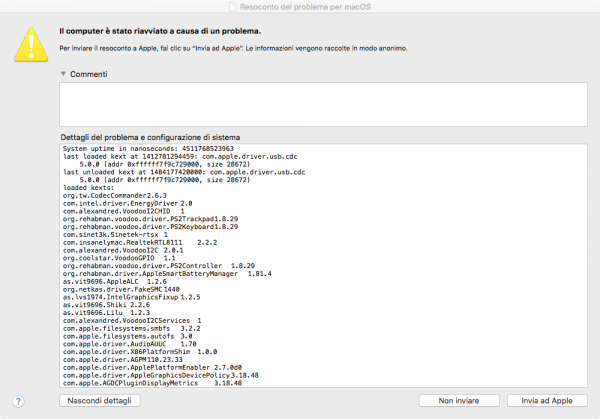Click the window title 'Resoconto del problema'

coord(305,7)
